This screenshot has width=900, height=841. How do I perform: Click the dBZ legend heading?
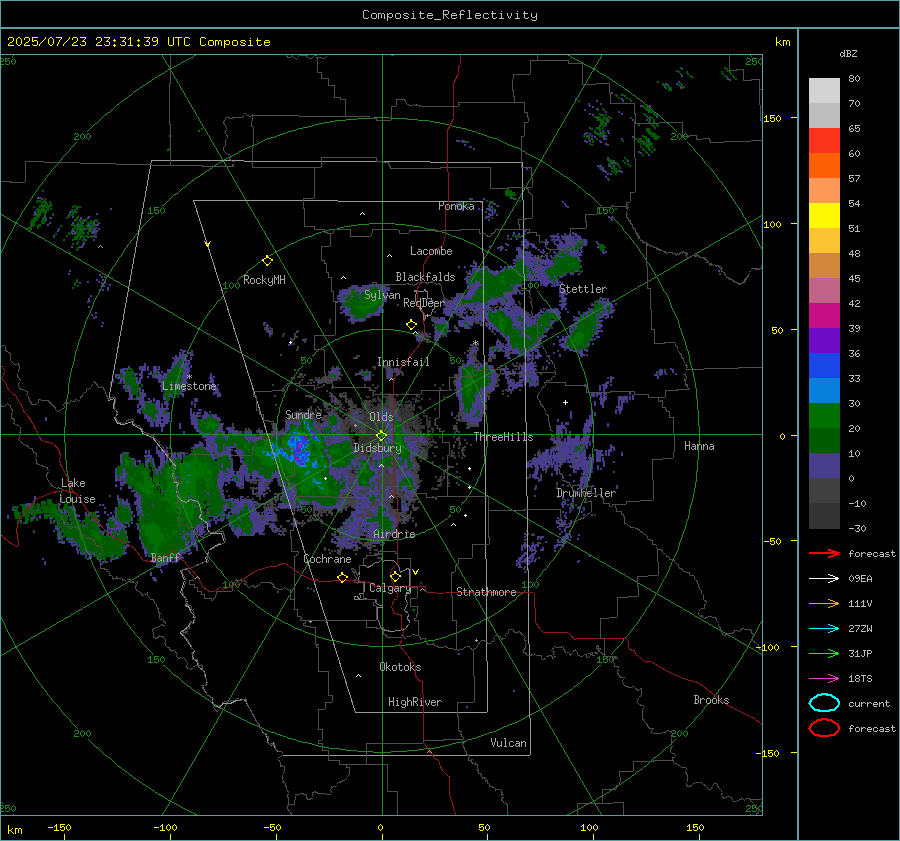tap(848, 53)
